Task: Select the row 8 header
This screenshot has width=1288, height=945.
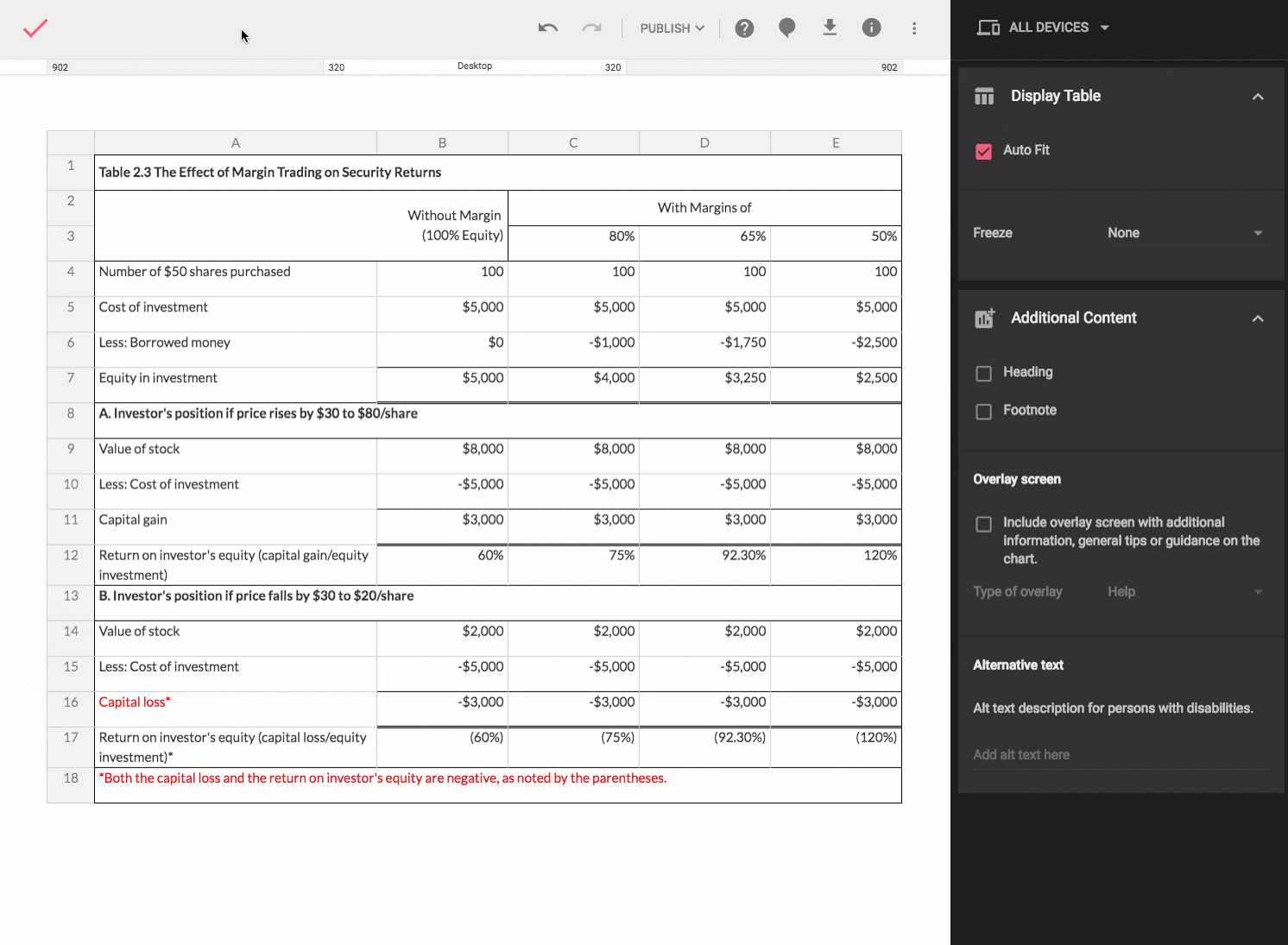Action: (x=71, y=413)
